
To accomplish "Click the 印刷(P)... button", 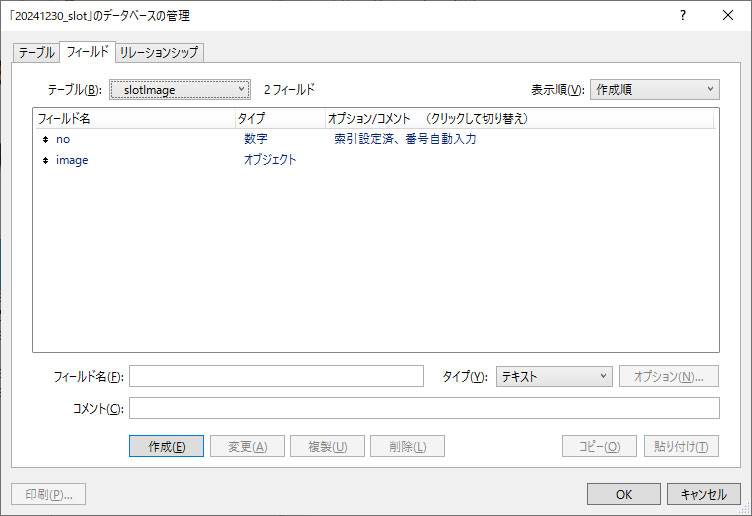I will point(49,494).
